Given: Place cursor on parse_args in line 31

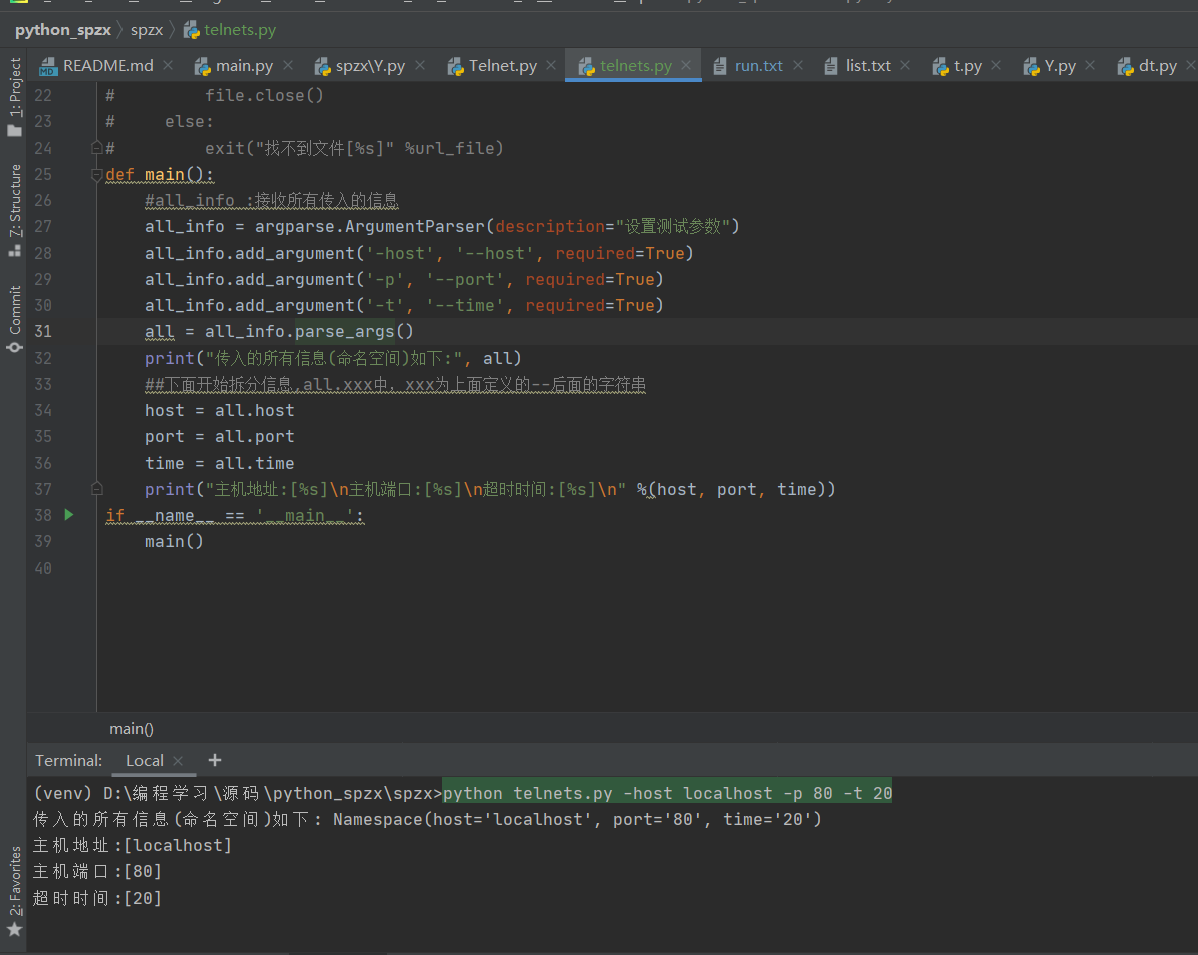Looking at the screenshot, I should (345, 332).
